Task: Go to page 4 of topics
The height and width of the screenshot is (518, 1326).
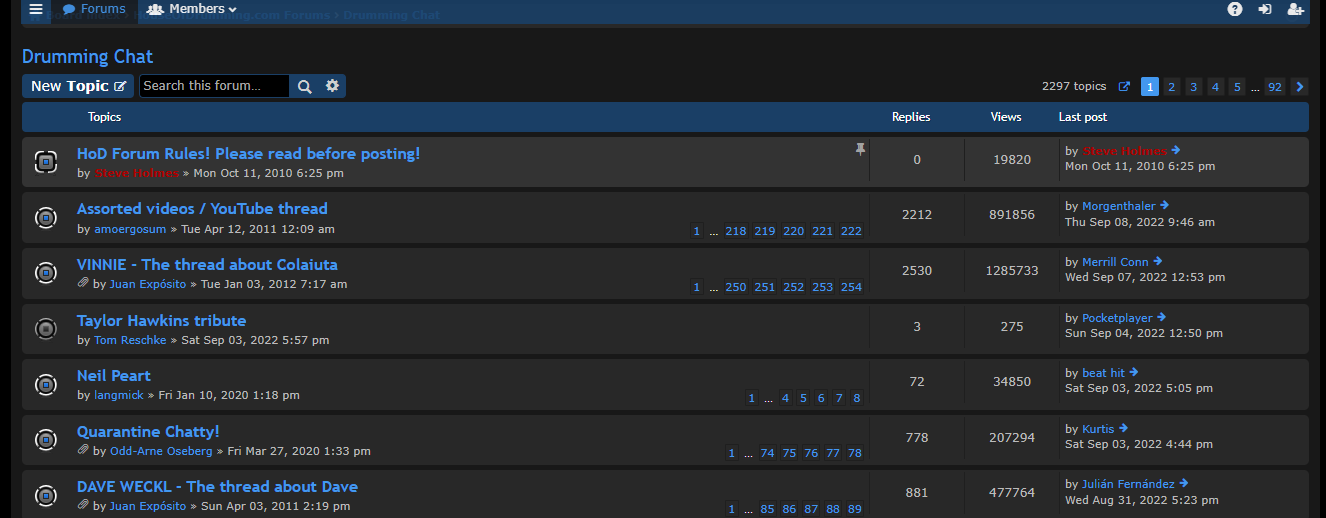Action: pyautogui.click(x=1215, y=87)
